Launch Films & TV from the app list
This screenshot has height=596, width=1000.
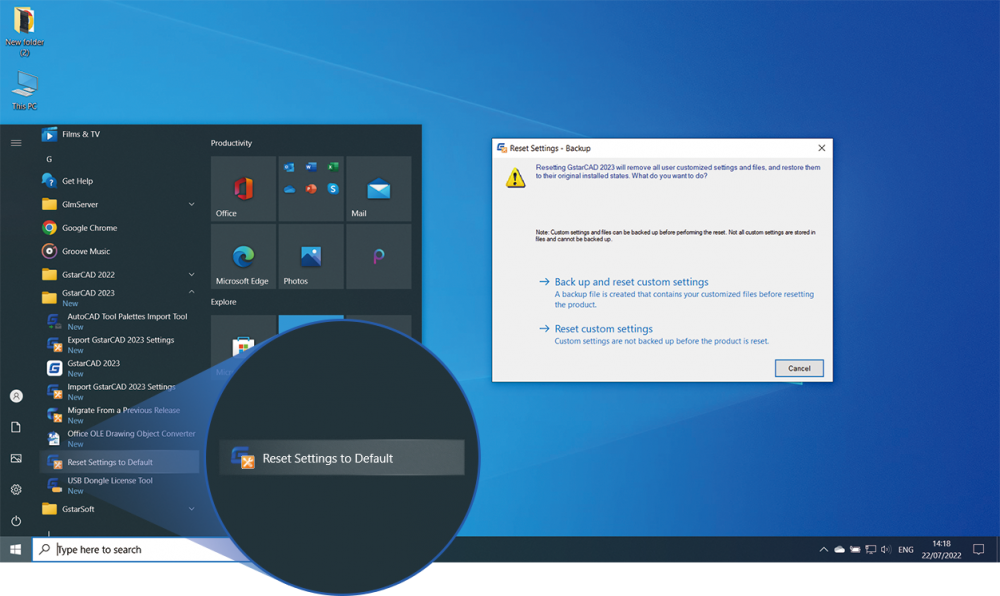click(119, 134)
